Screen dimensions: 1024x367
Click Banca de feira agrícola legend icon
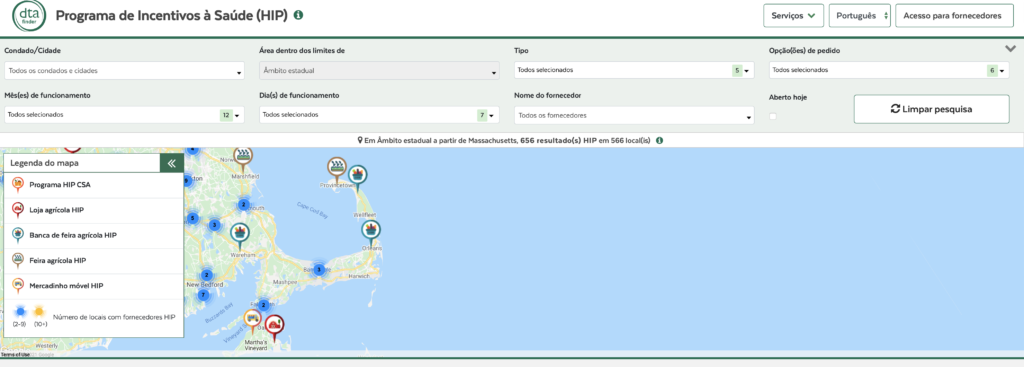coord(18,235)
